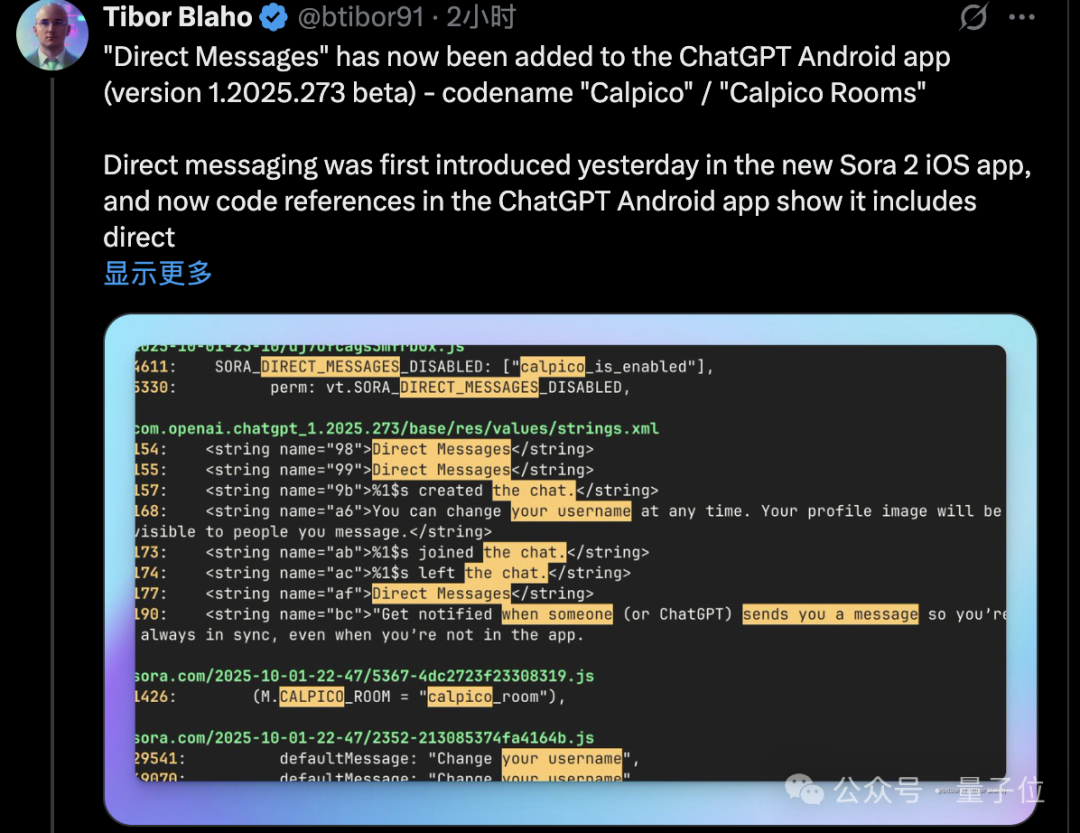1080x833 pixels.
Task: Open Tibor Blaho's profile avatar
Action: click(52, 34)
